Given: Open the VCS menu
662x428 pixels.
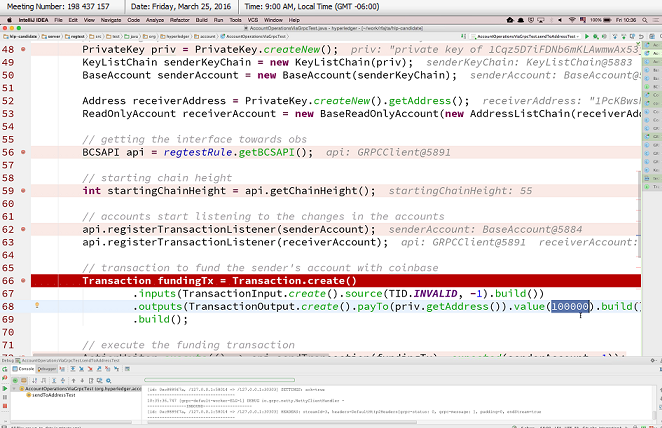Looking at the screenshot, I should point(252,20).
